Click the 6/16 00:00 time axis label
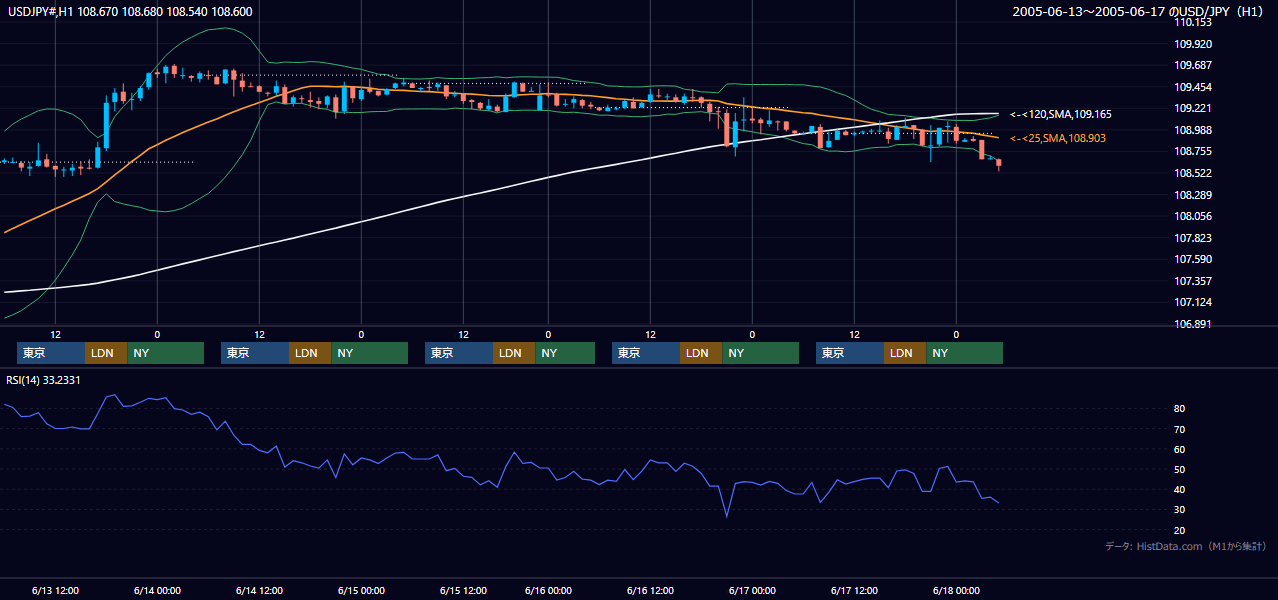This screenshot has height=600, width=1278. pyautogui.click(x=548, y=590)
